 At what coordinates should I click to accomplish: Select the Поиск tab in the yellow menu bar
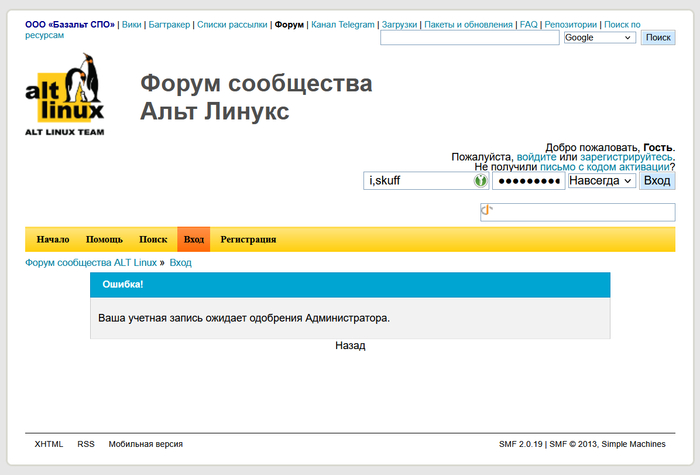pos(153,240)
